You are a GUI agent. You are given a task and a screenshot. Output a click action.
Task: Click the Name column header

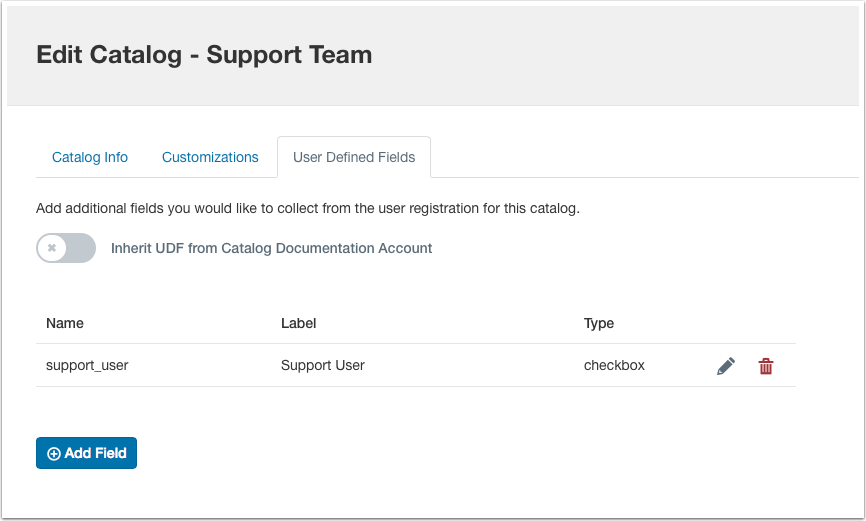pyautogui.click(x=65, y=323)
